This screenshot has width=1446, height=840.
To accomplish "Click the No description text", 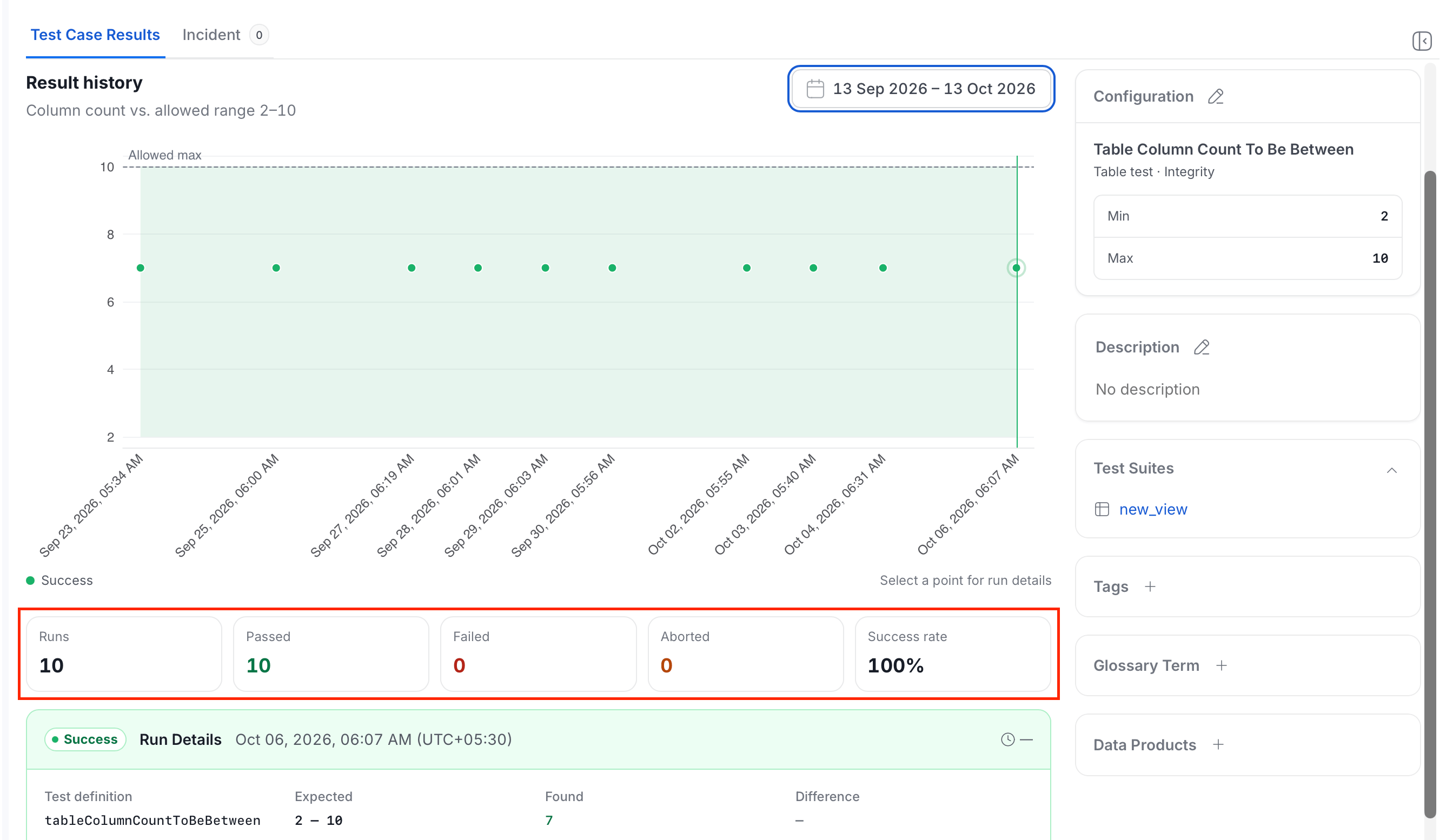I will tap(1147, 389).
